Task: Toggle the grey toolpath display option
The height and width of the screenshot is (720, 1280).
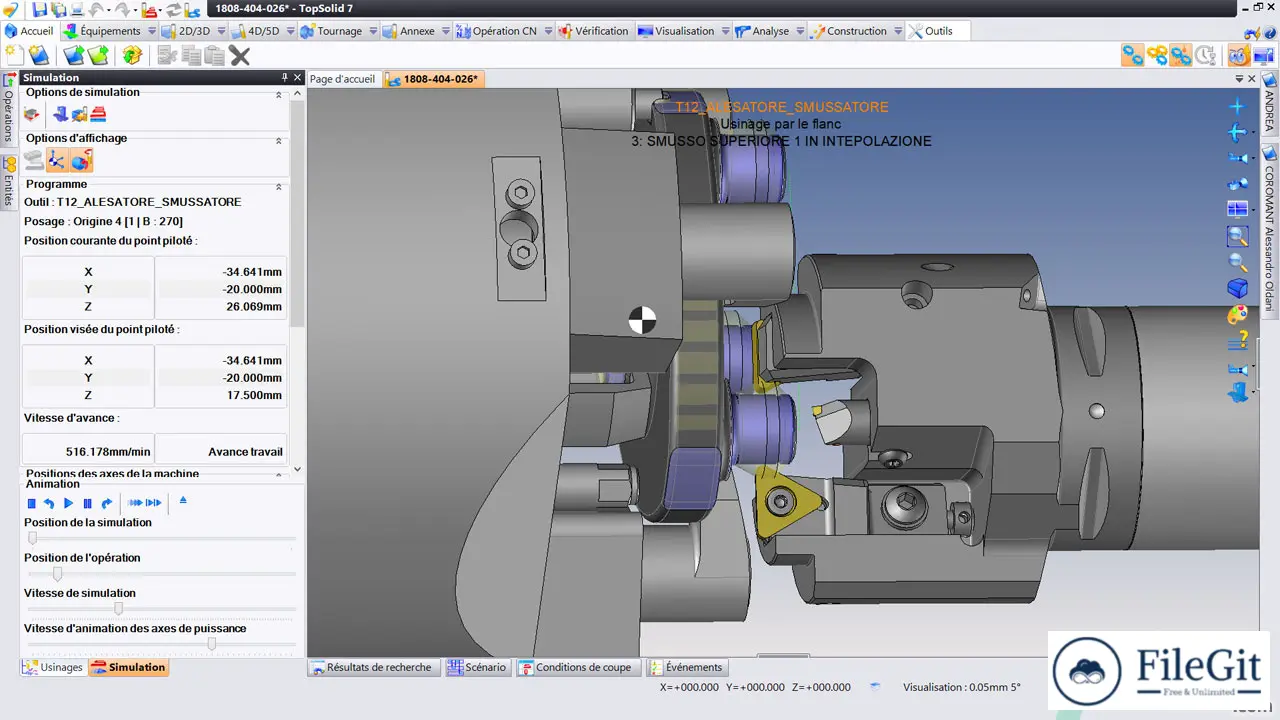Action: pos(33,160)
